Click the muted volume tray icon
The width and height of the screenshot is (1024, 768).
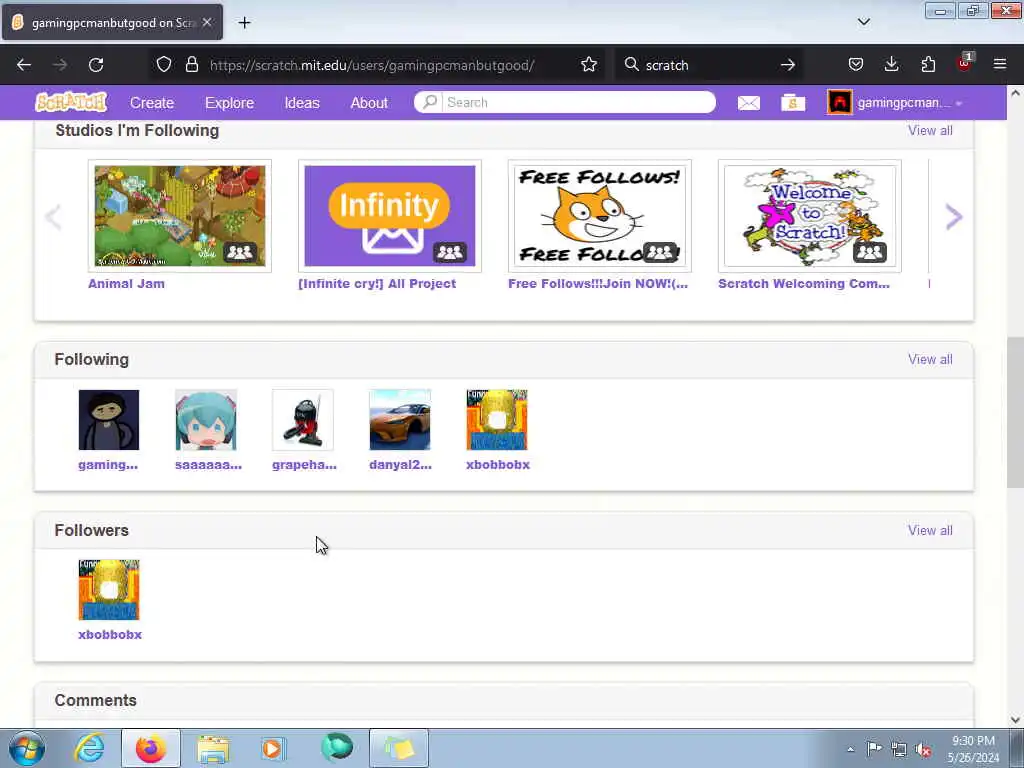(923, 749)
